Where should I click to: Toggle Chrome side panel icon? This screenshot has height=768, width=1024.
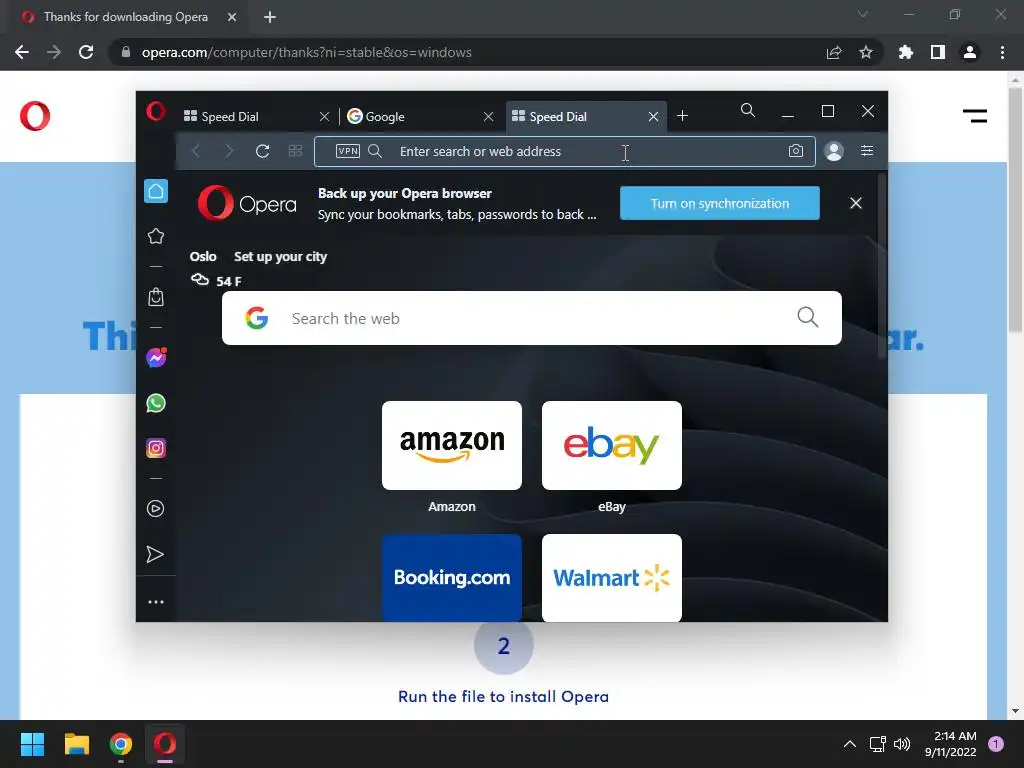938,52
